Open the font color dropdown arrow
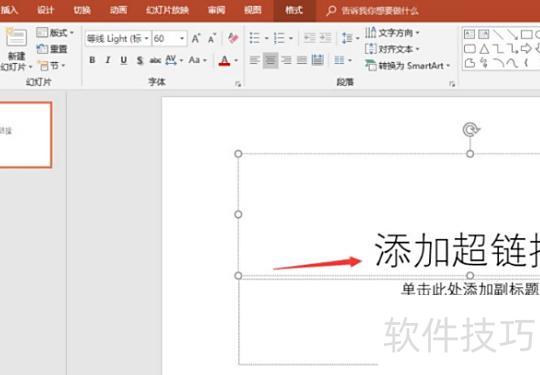540x375 pixels. (236, 61)
